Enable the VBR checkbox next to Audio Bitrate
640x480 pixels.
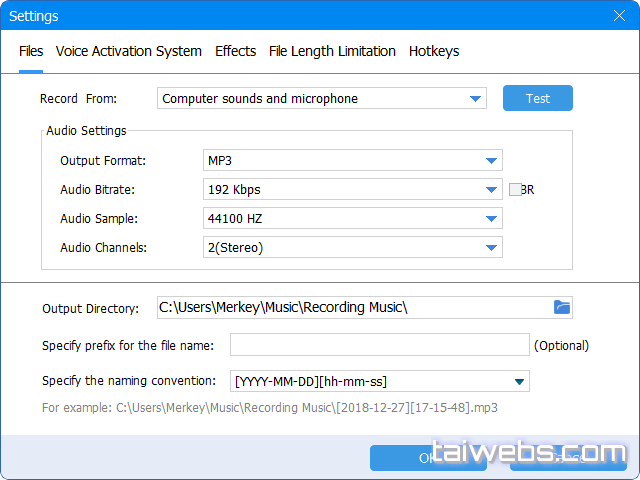pyautogui.click(x=515, y=189)
